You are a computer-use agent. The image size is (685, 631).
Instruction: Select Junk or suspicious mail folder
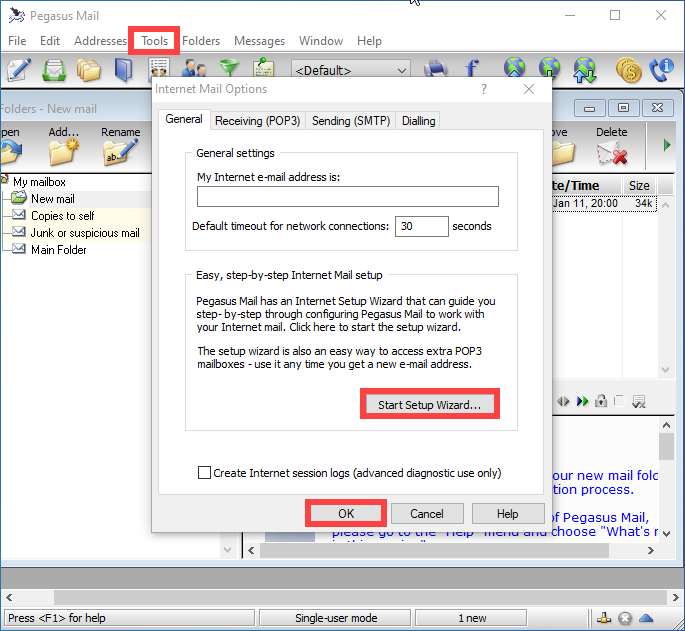point(85,233)
